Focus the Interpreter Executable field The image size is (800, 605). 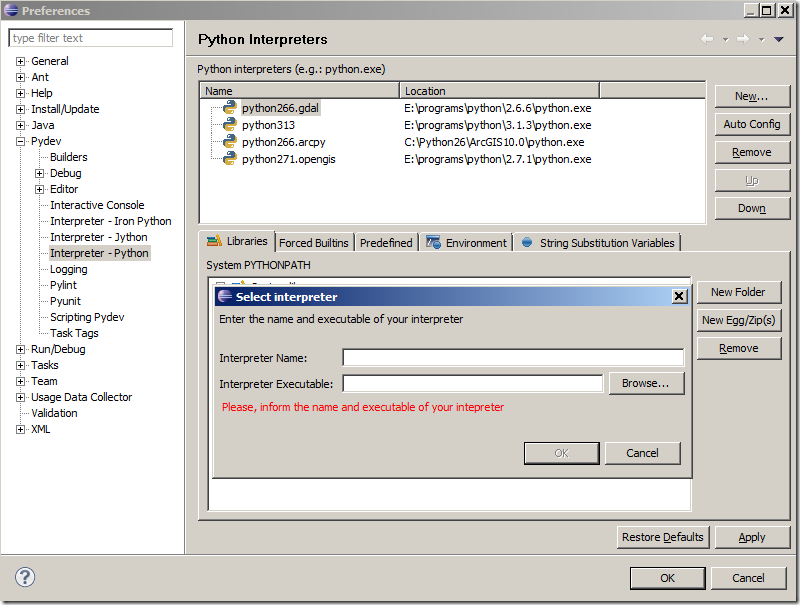[x=472, y=384]
